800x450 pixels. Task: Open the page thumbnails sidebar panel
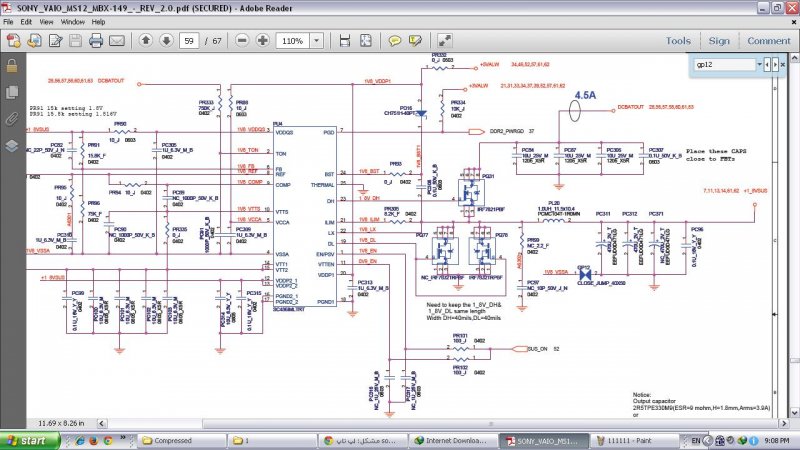12,92
